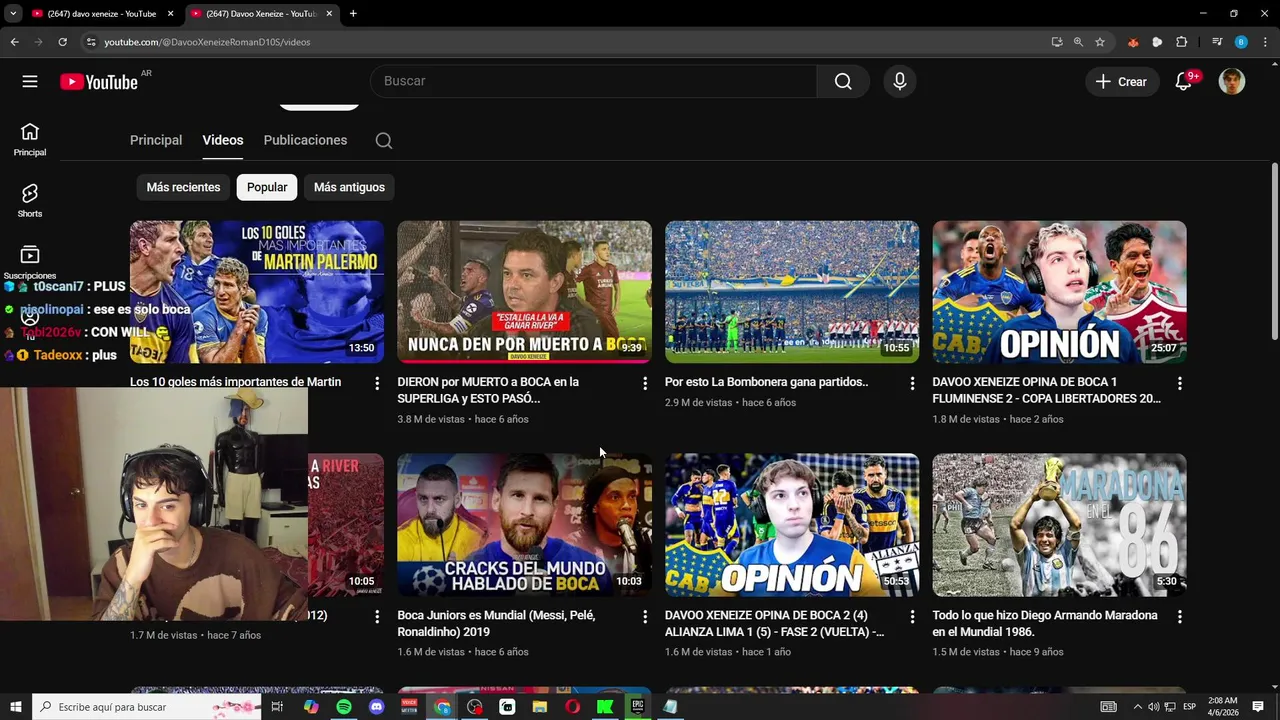Click the Windows taskbar search box
Image resolution: width=1280 pixels, height=720 pixels.
coord(147,707)
